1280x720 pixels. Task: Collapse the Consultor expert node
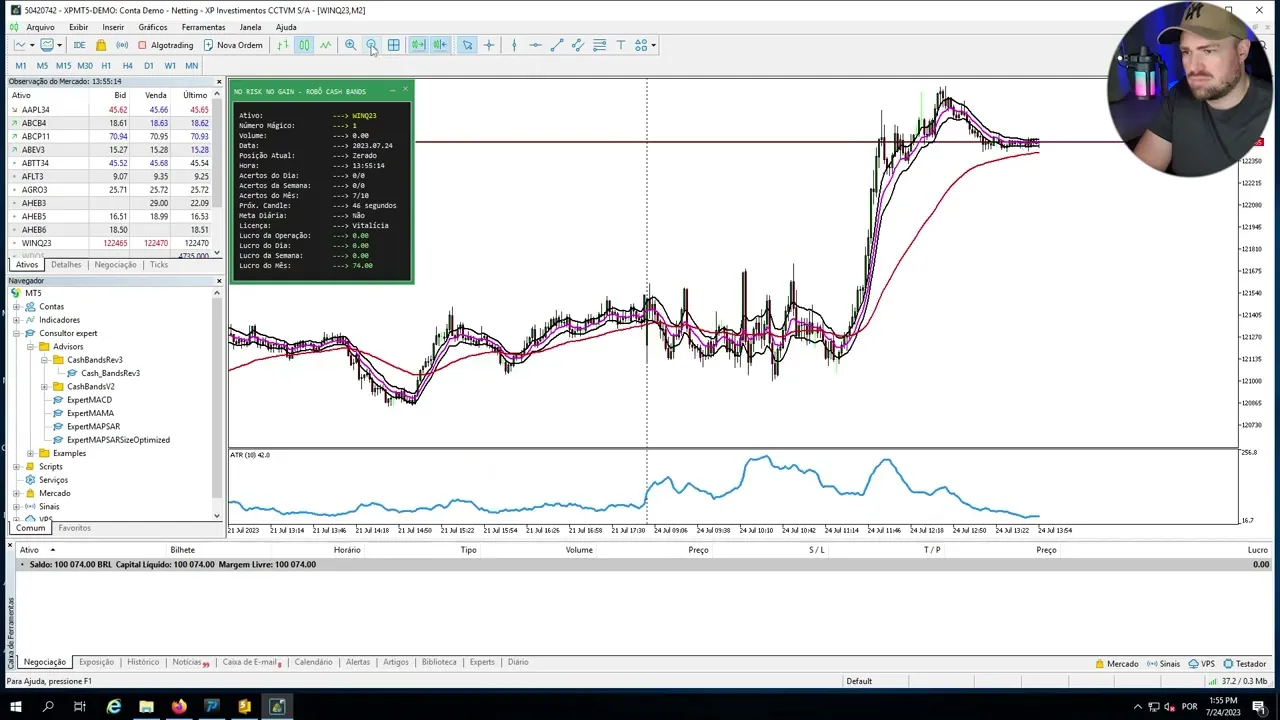coord(17,333)
